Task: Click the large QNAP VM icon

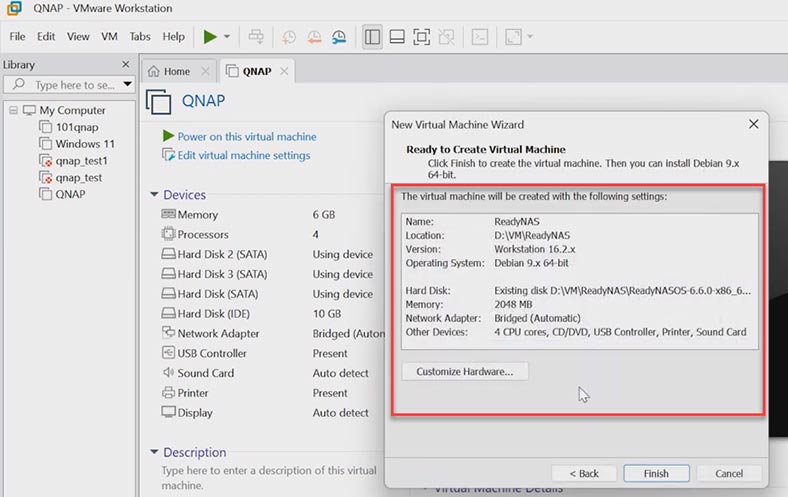Action: 159,102
